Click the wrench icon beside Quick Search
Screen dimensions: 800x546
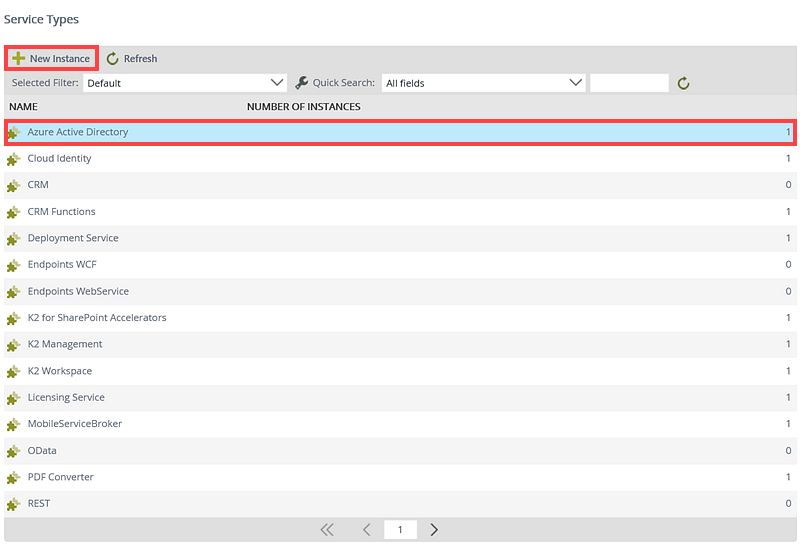(301, 83)
